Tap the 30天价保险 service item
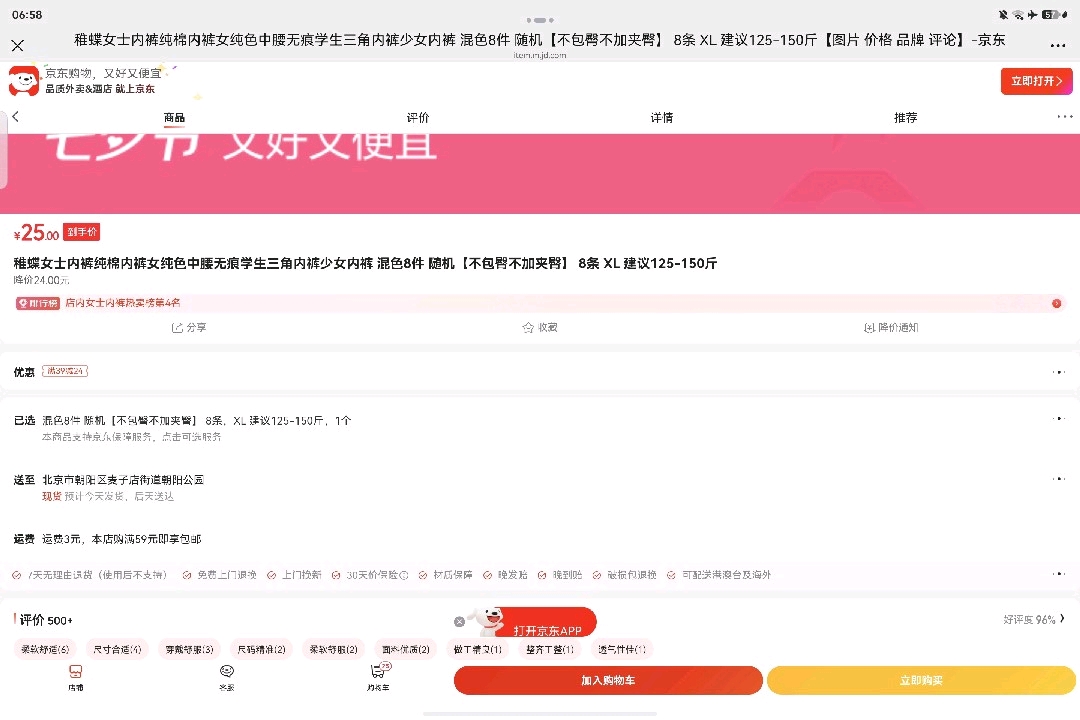 tap(370, 575)
